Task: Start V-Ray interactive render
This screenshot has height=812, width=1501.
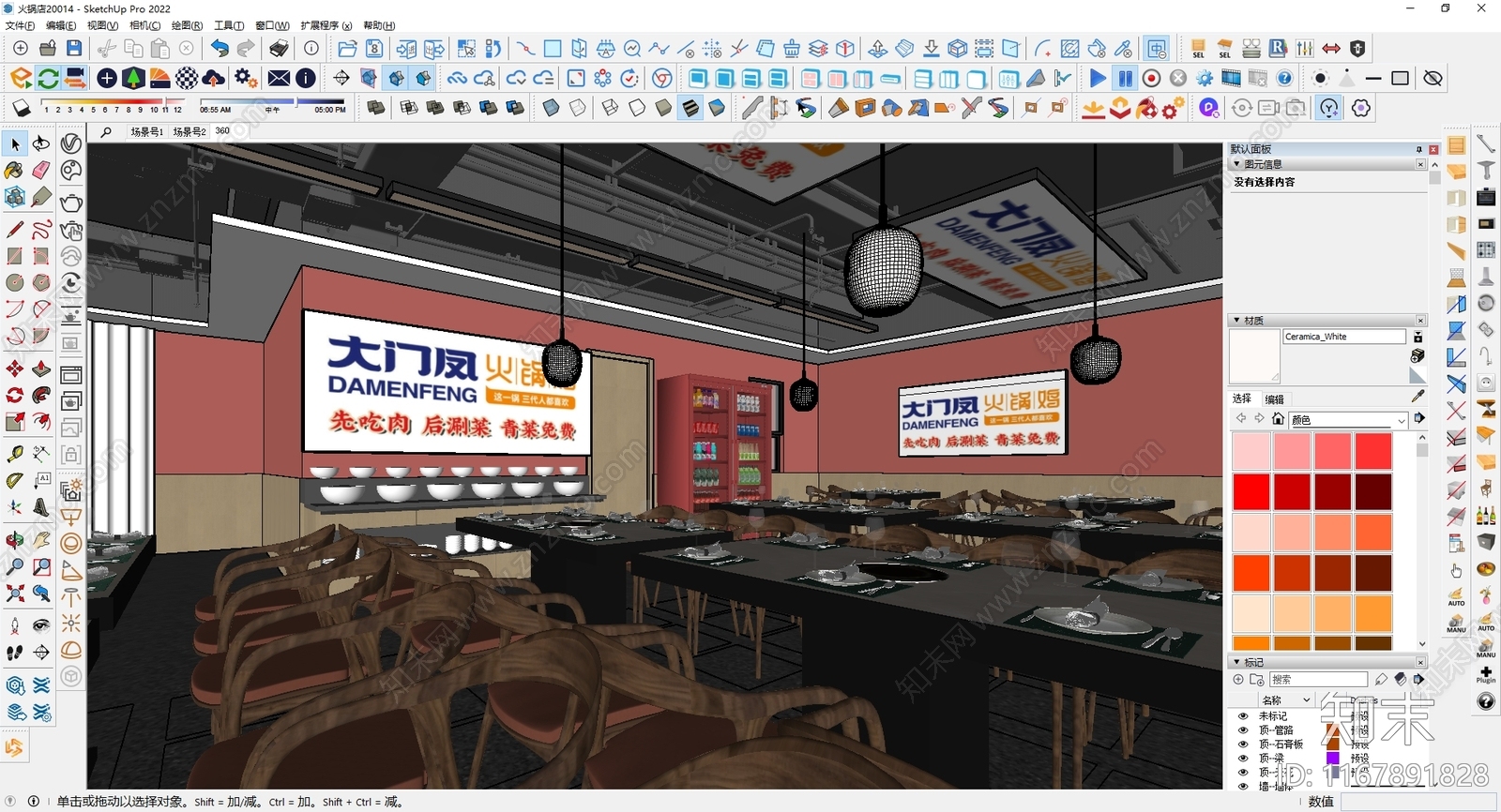Action: [x=71, y=230]
